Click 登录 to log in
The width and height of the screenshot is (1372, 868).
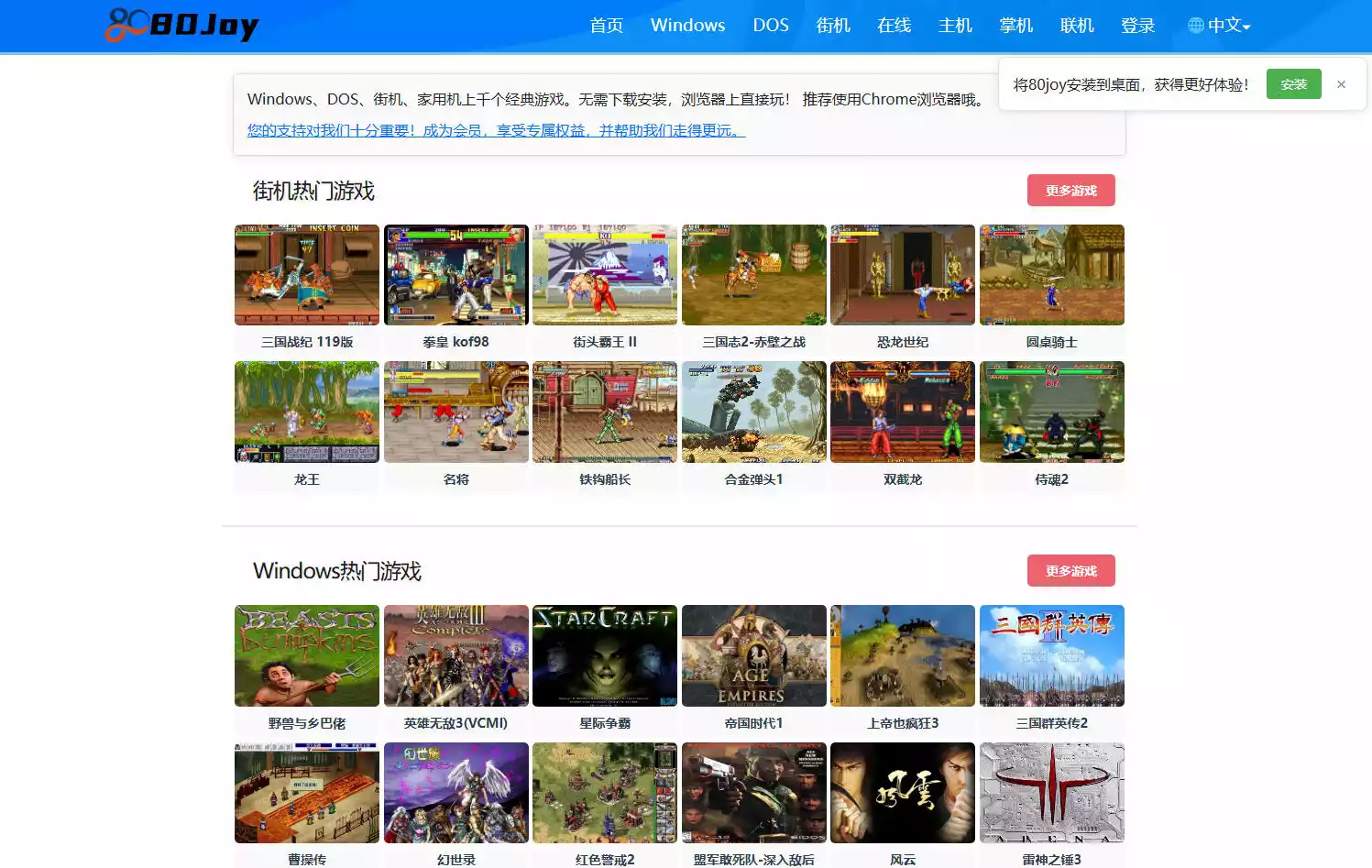[1138, 26]
